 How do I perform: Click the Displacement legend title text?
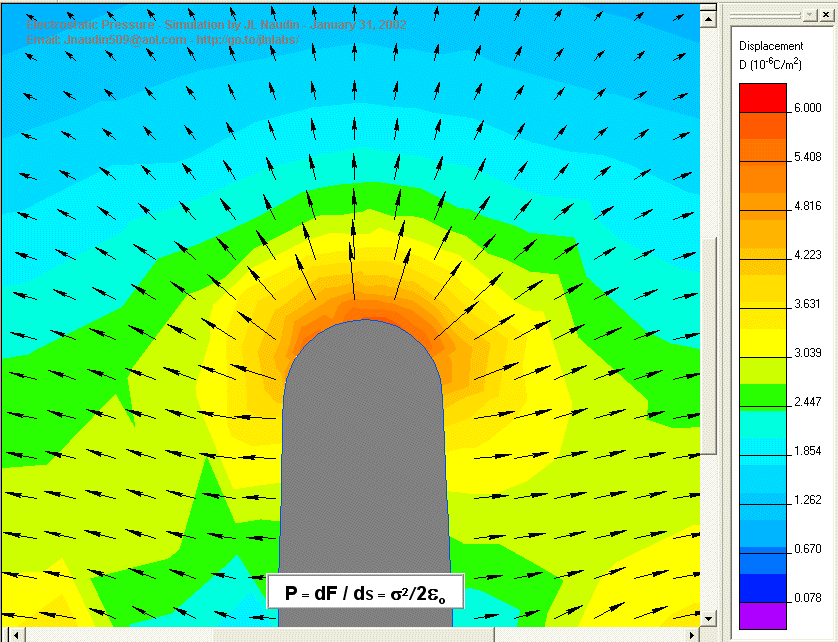pyautogui.click(x=770, y=46)
